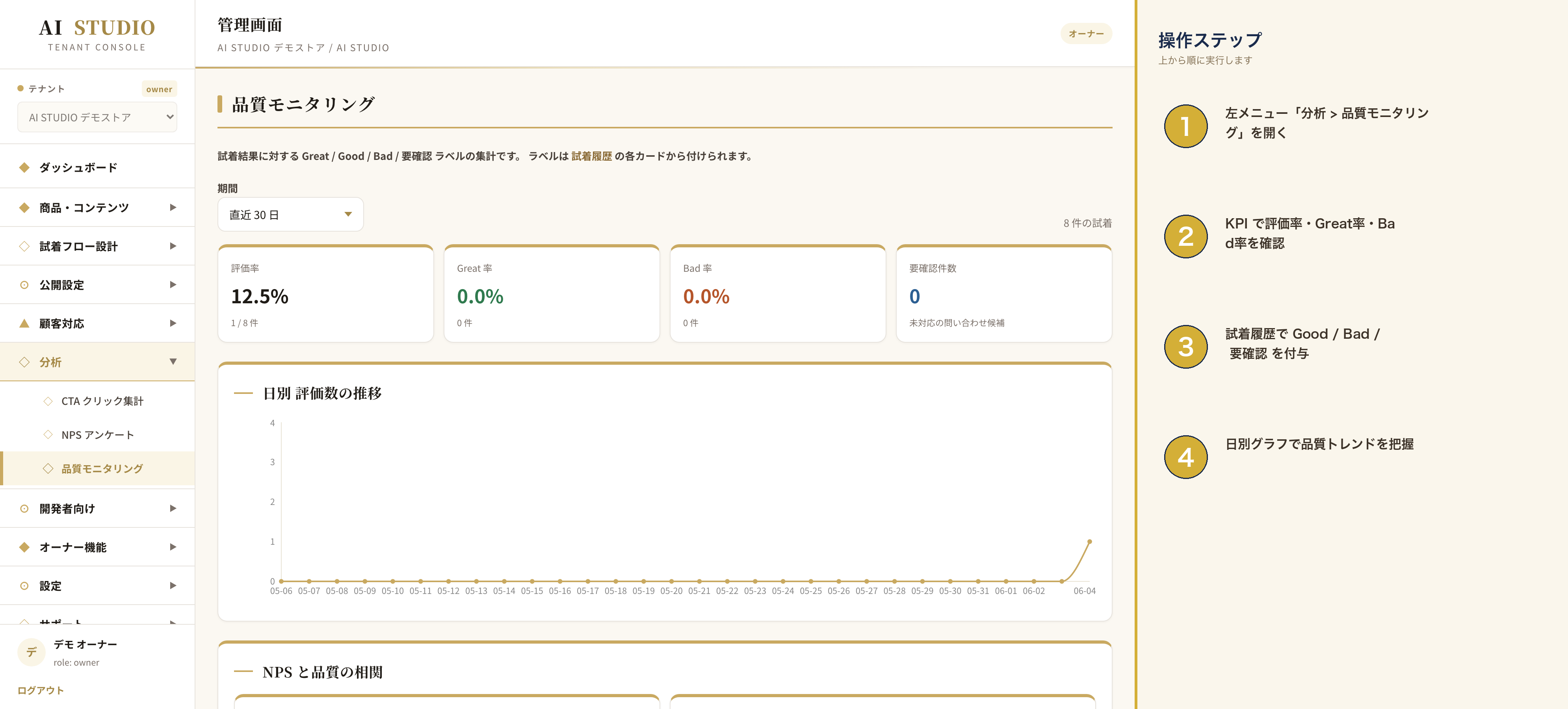1568x709 pixels.
Task: Click the NPS と品質の相関 heading
Action: (x=322, y=672)
